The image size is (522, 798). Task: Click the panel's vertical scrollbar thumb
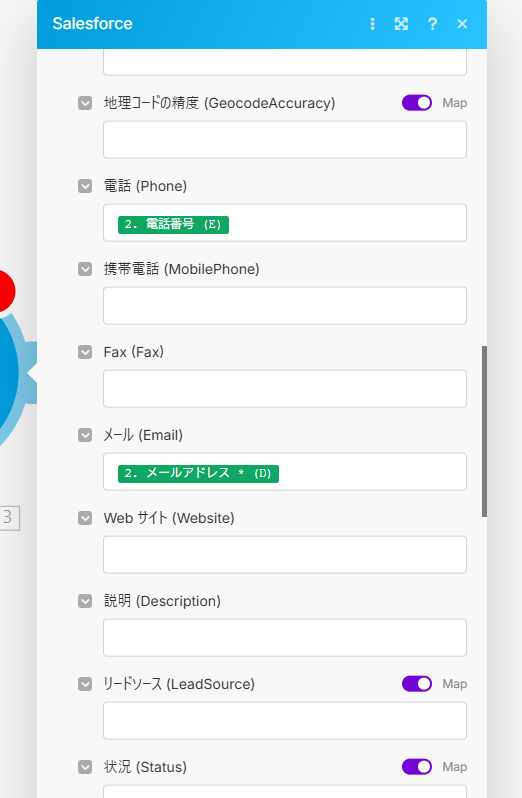(x=484, y=432)
